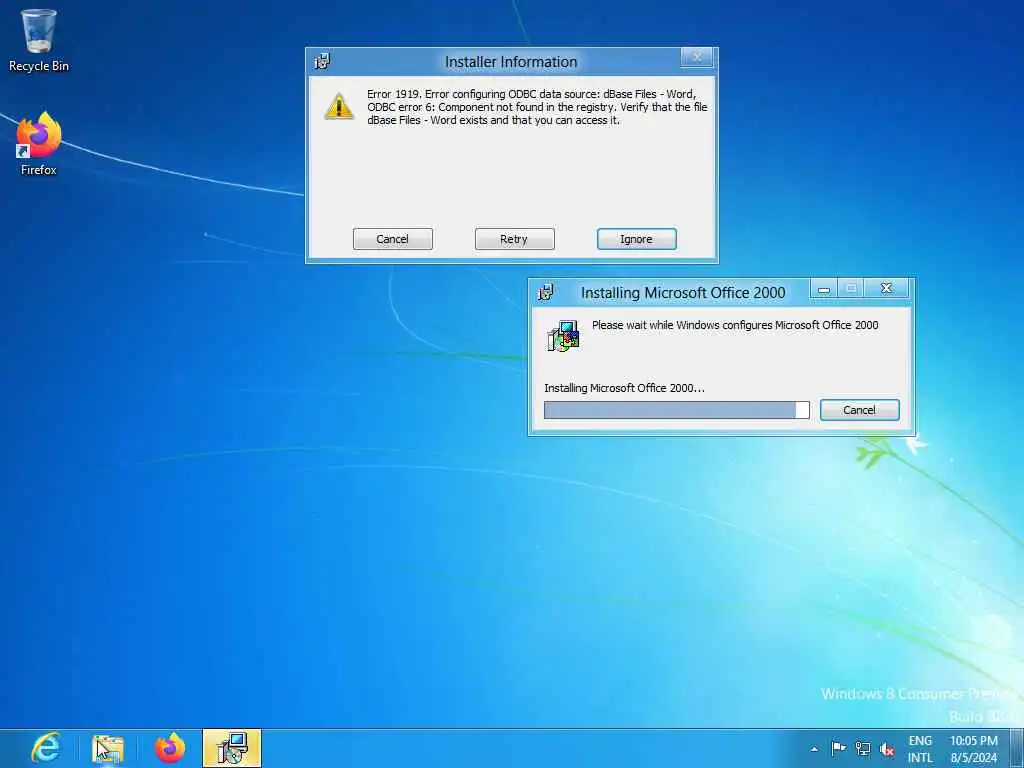
Task: Click the Installer Information title bar icon
Action: tap(322, 61)
